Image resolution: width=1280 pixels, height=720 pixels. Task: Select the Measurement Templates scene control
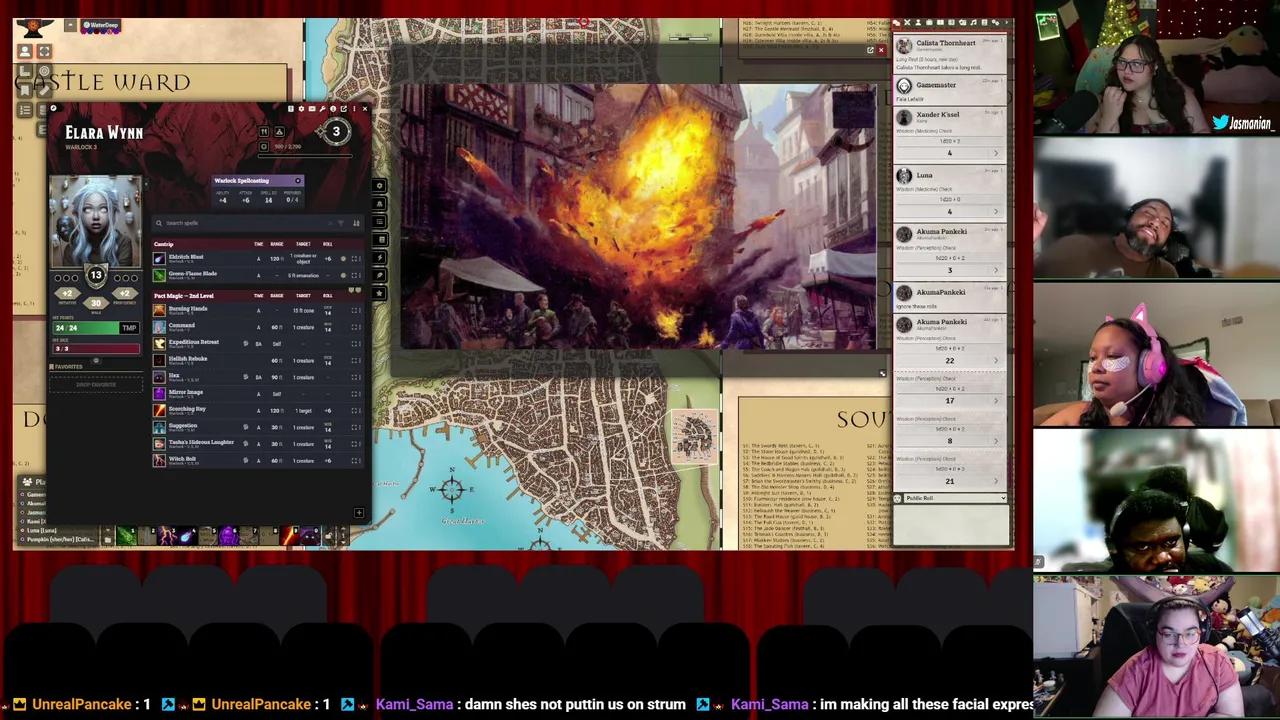[25, 71]
